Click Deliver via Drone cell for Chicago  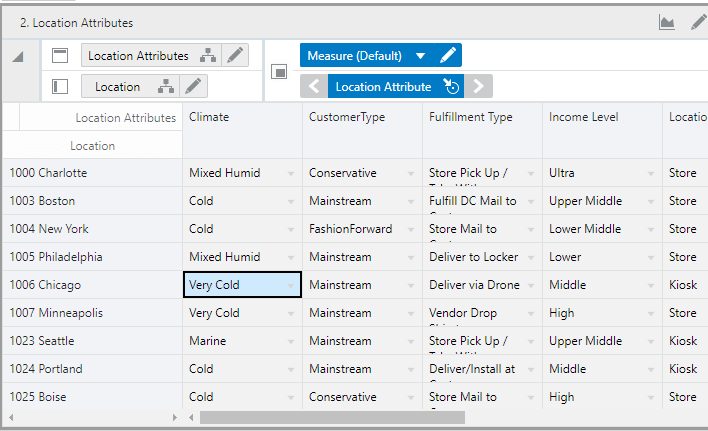[x=482, y=285]
